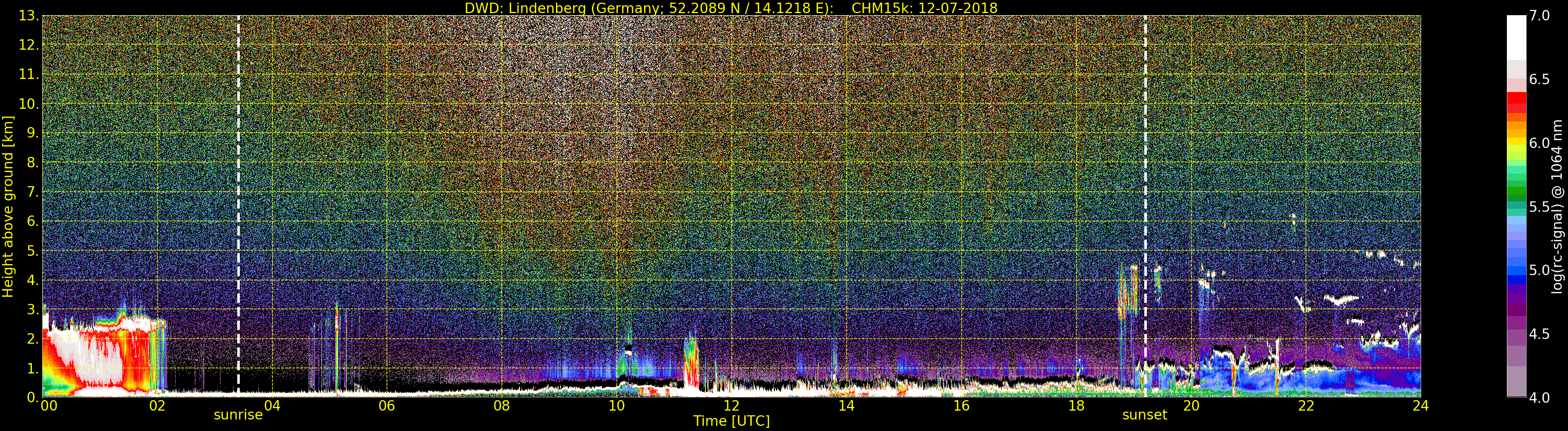Click the "22" time axis tick label
Viewport: 1568px width, 431px height.
coord(1306,405)
